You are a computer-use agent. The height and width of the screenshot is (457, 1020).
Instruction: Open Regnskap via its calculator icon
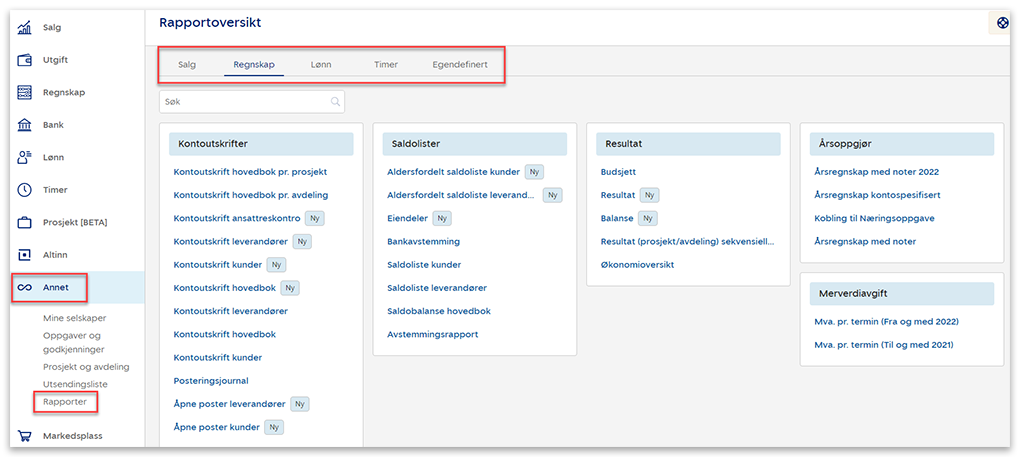coord(26,93)
